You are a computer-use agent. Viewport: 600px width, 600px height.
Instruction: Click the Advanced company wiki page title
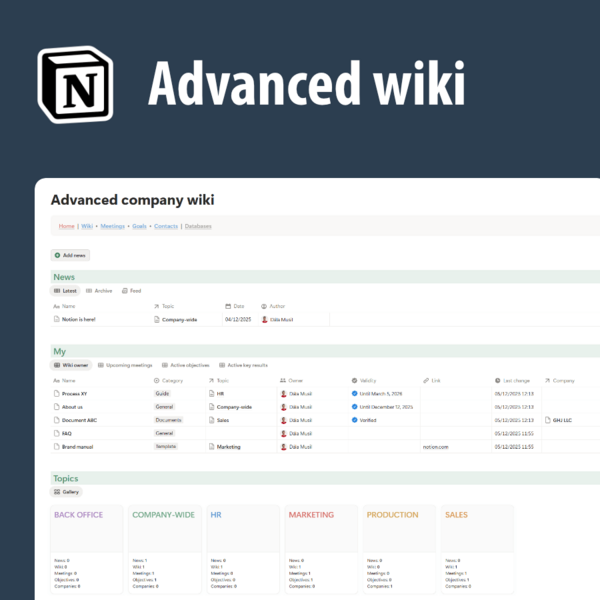tap(132, 200)
